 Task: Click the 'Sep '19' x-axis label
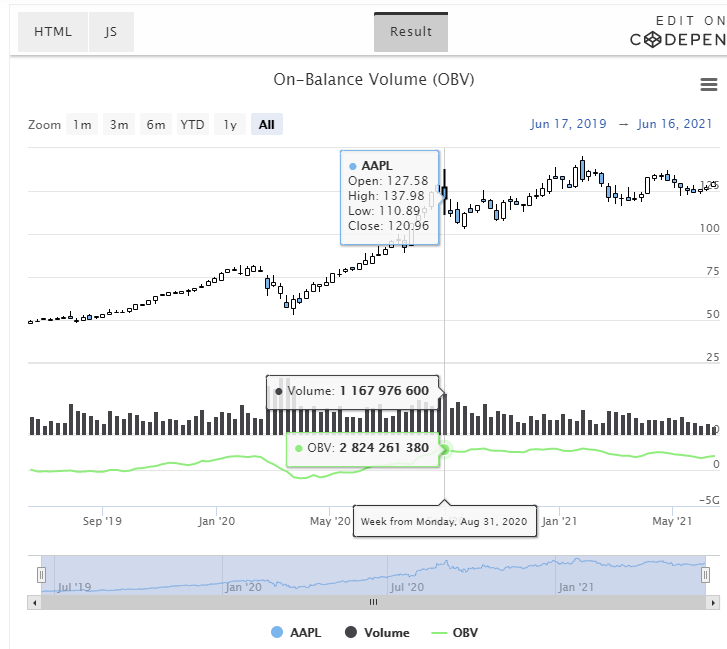pos(102,521)
